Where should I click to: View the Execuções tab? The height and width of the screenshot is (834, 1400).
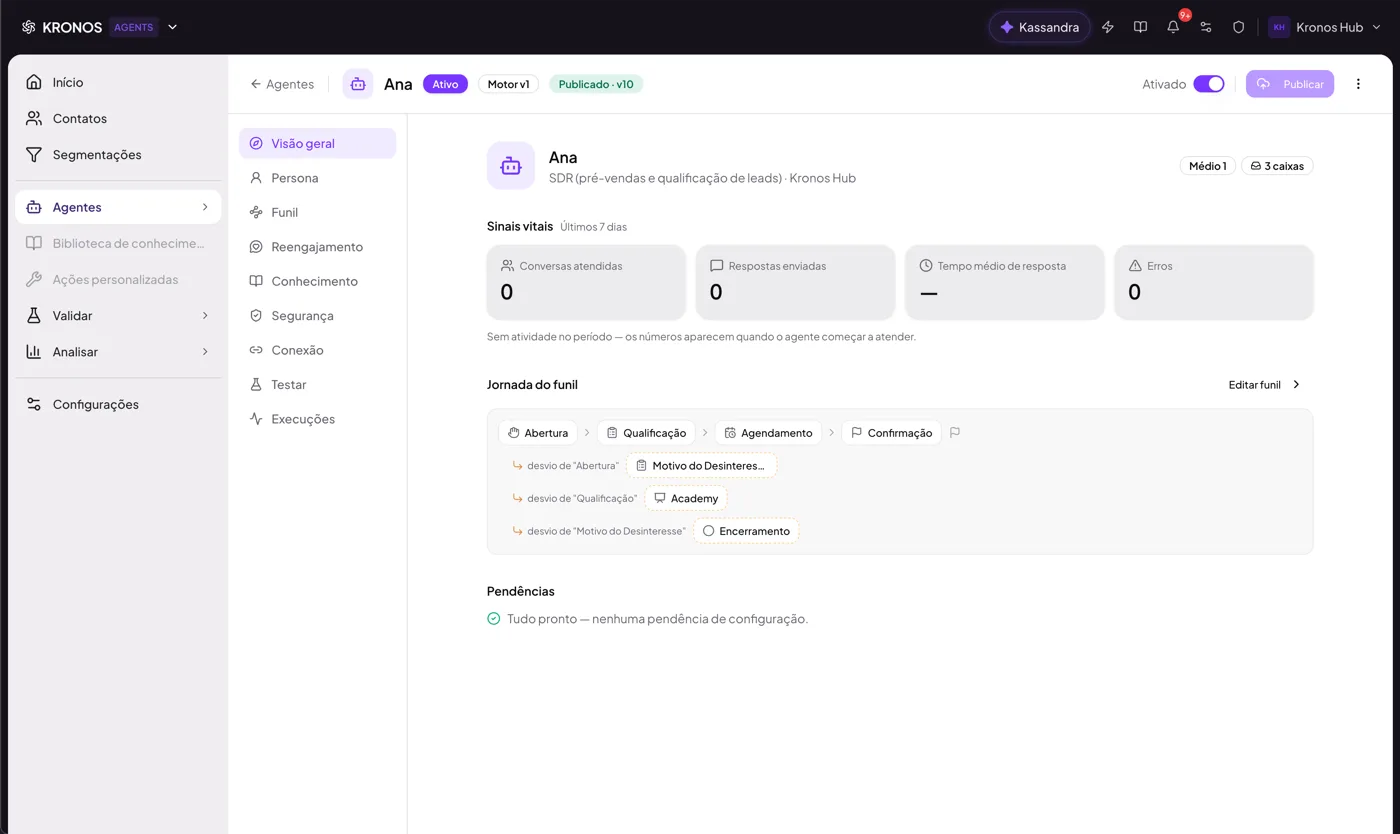(317, 419)
